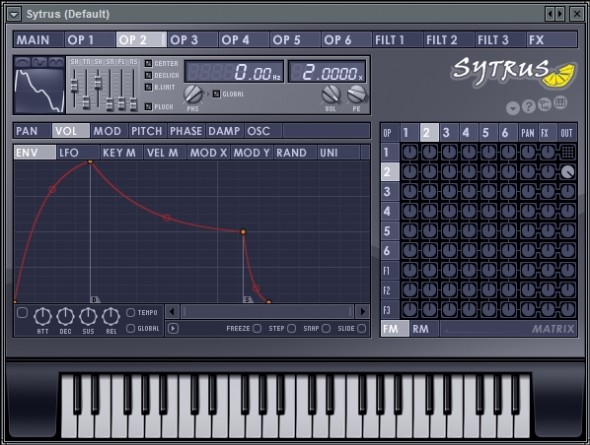Switch to the MOD X editor tab

[208, 153]
